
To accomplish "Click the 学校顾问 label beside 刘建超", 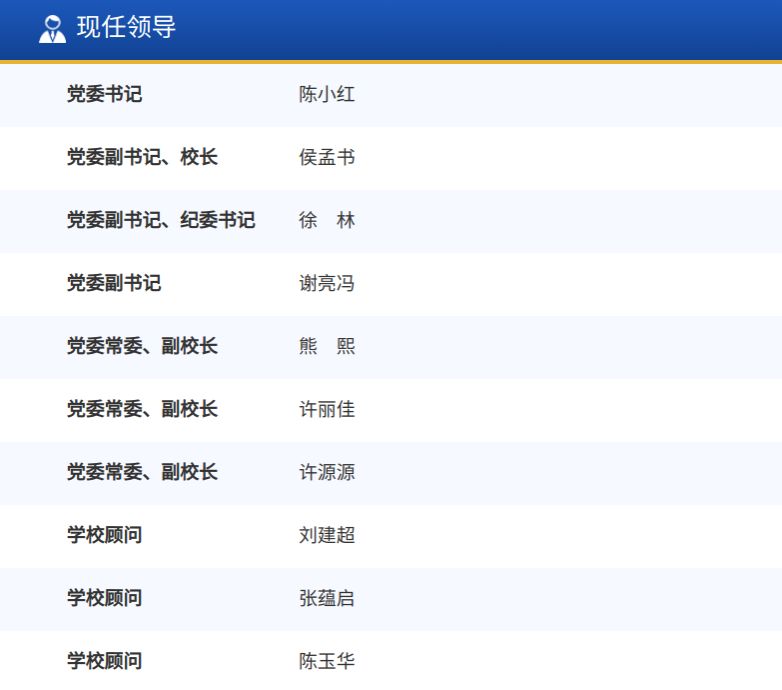I will (x=104, y=536).
